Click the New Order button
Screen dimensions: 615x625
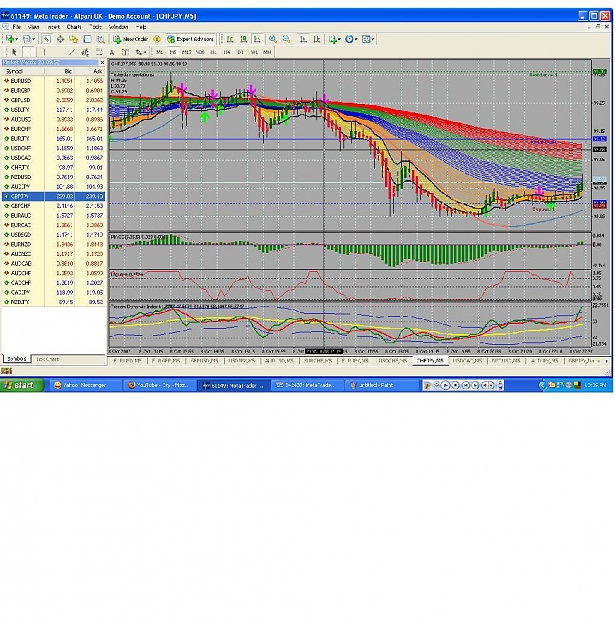coord(131,39)
